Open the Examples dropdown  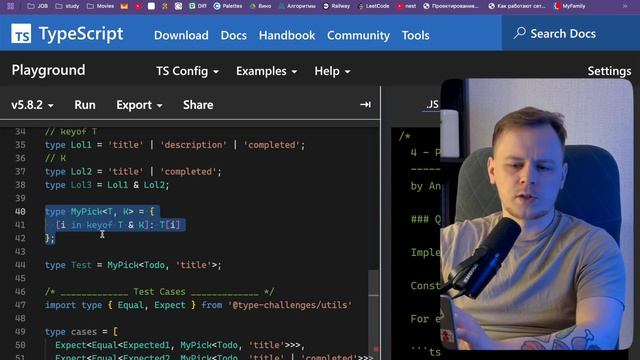[266, 71]
